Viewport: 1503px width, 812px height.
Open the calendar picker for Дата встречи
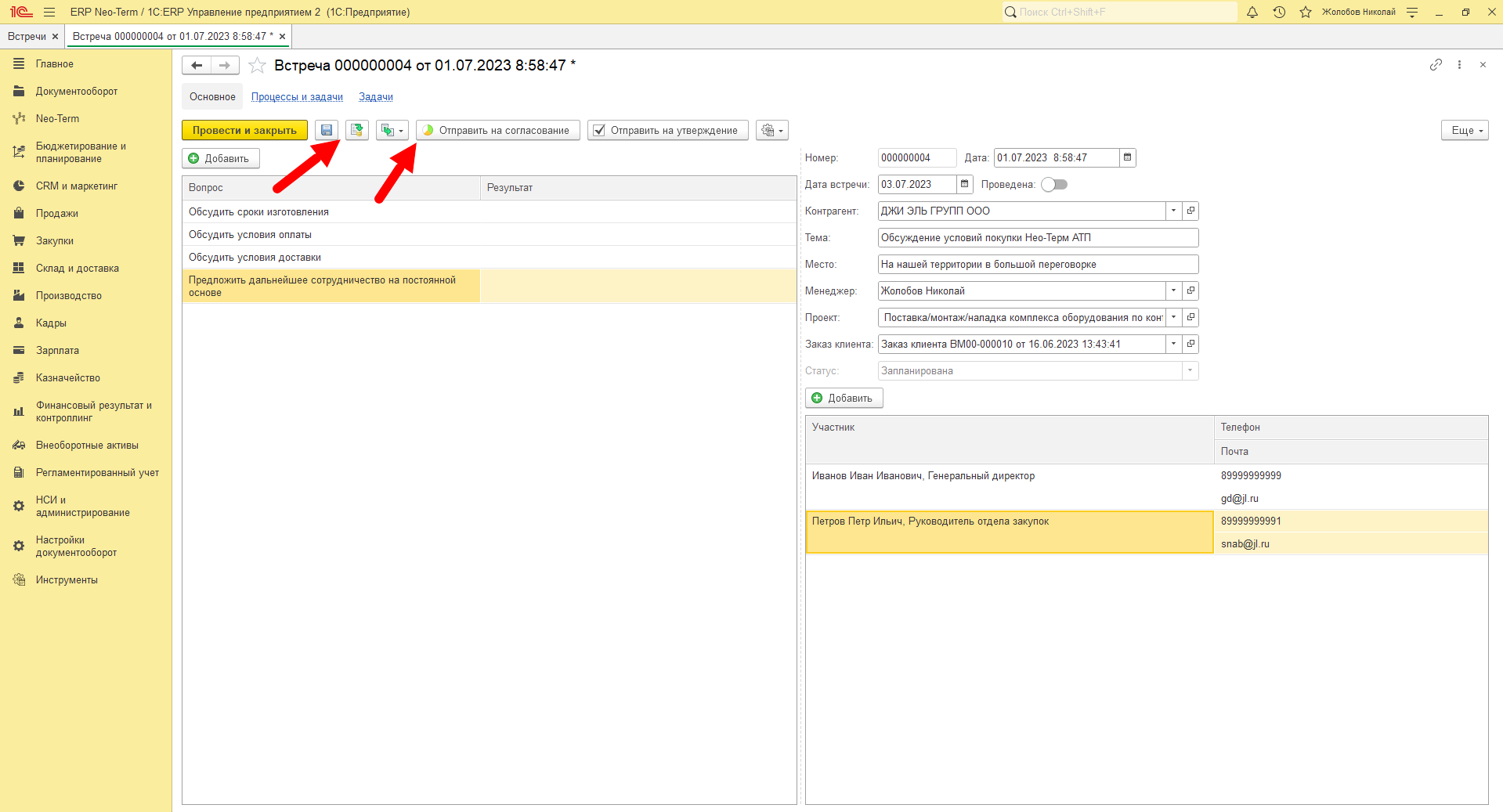click(965, 184)
